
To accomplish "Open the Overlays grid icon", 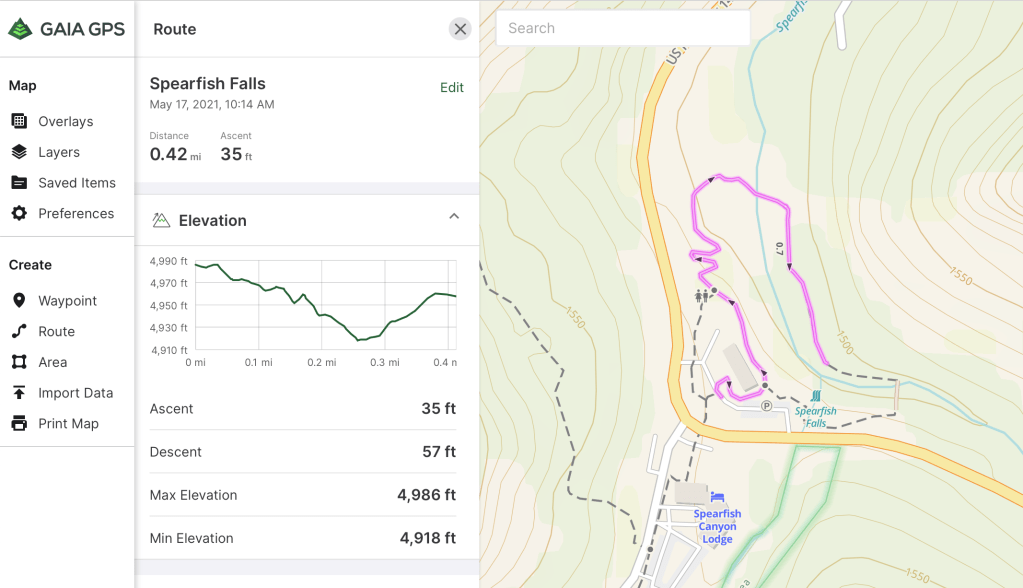I will tap(19, 121).
